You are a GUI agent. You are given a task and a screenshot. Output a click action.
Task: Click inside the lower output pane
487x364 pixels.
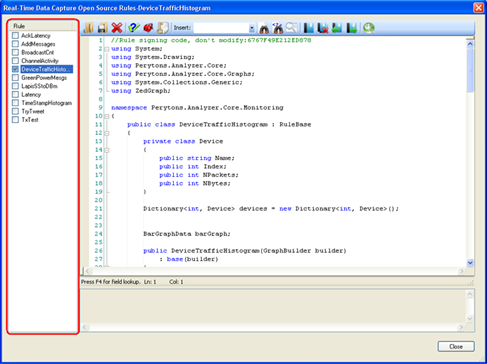(273, 306)
